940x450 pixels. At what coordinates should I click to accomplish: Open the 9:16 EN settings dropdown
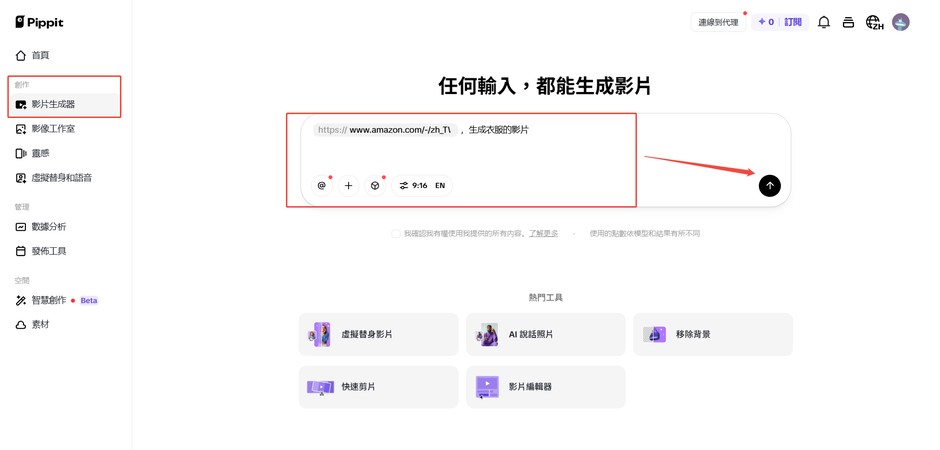[x=422, y=186]
